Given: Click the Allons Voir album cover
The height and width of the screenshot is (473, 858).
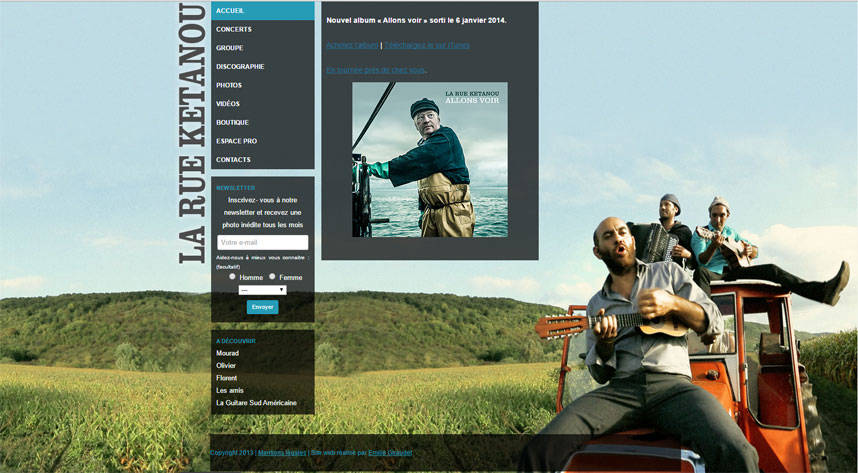Looking at the screenshot, I should tap(430, 159).
